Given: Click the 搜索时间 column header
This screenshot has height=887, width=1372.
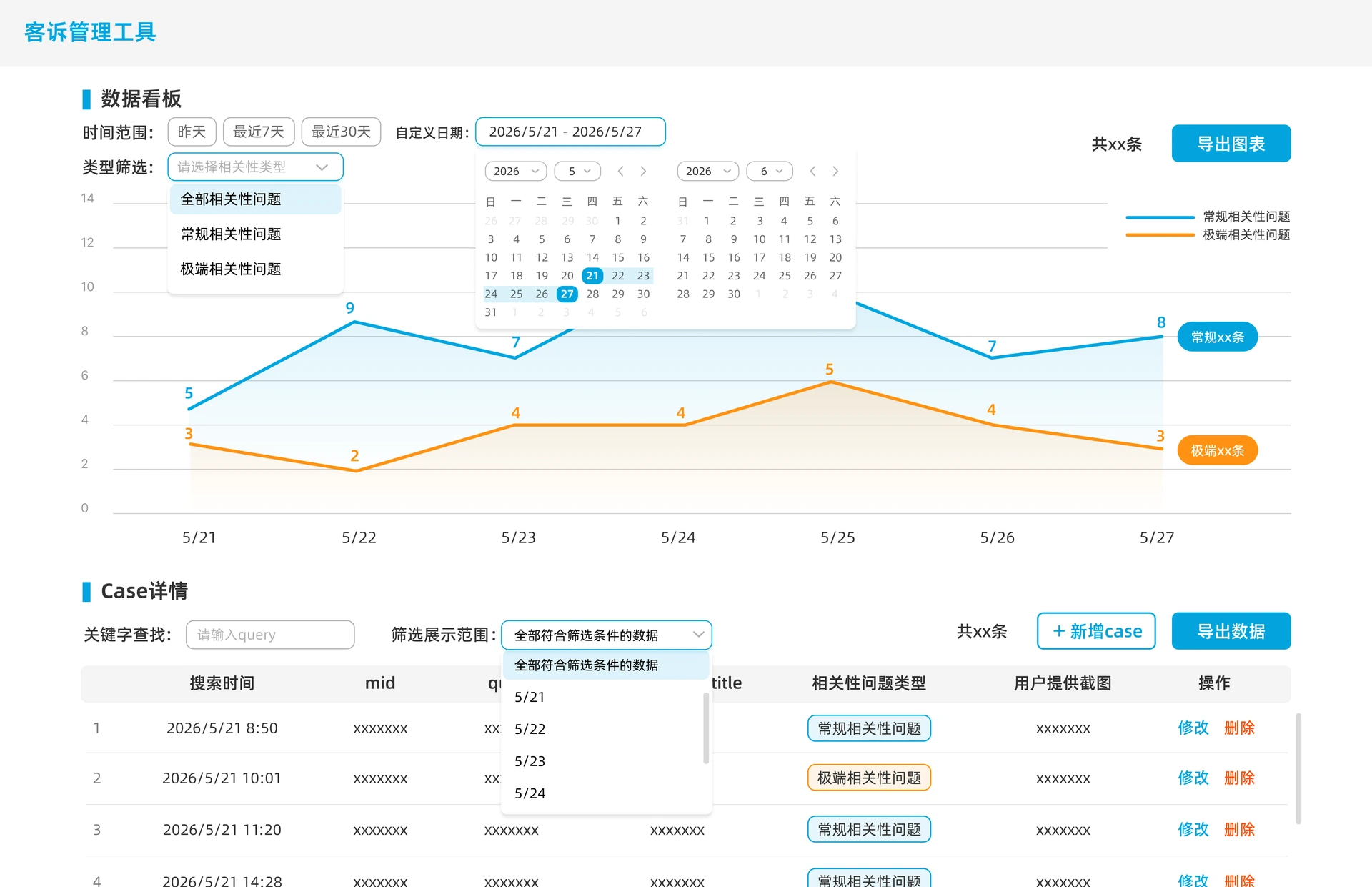Looking at the screenshot, I should coord(222,683).
